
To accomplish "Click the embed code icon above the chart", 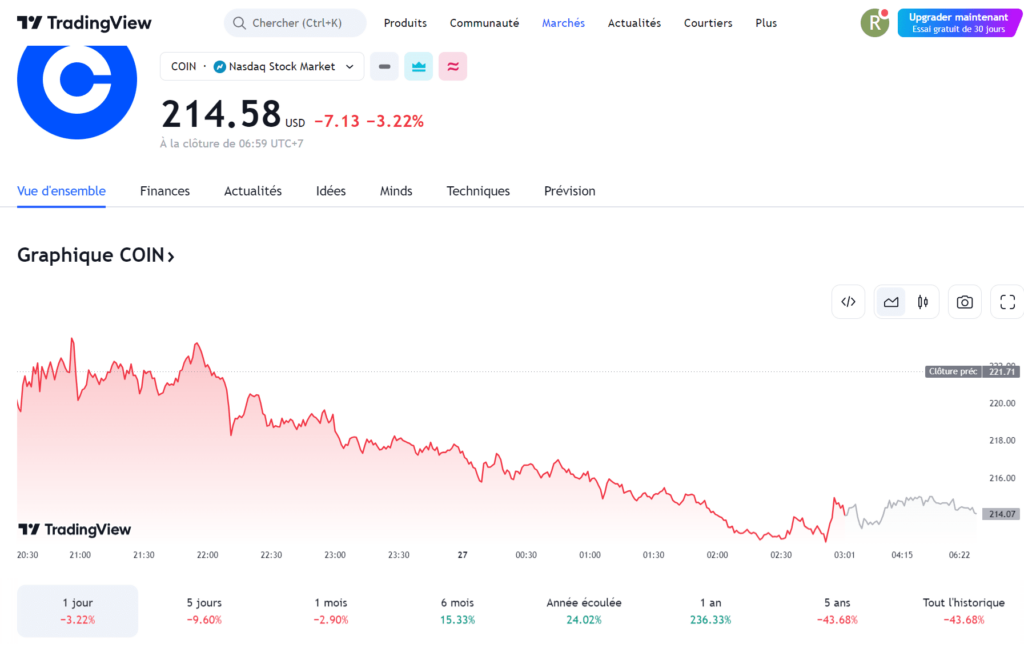I will point(848,301).
